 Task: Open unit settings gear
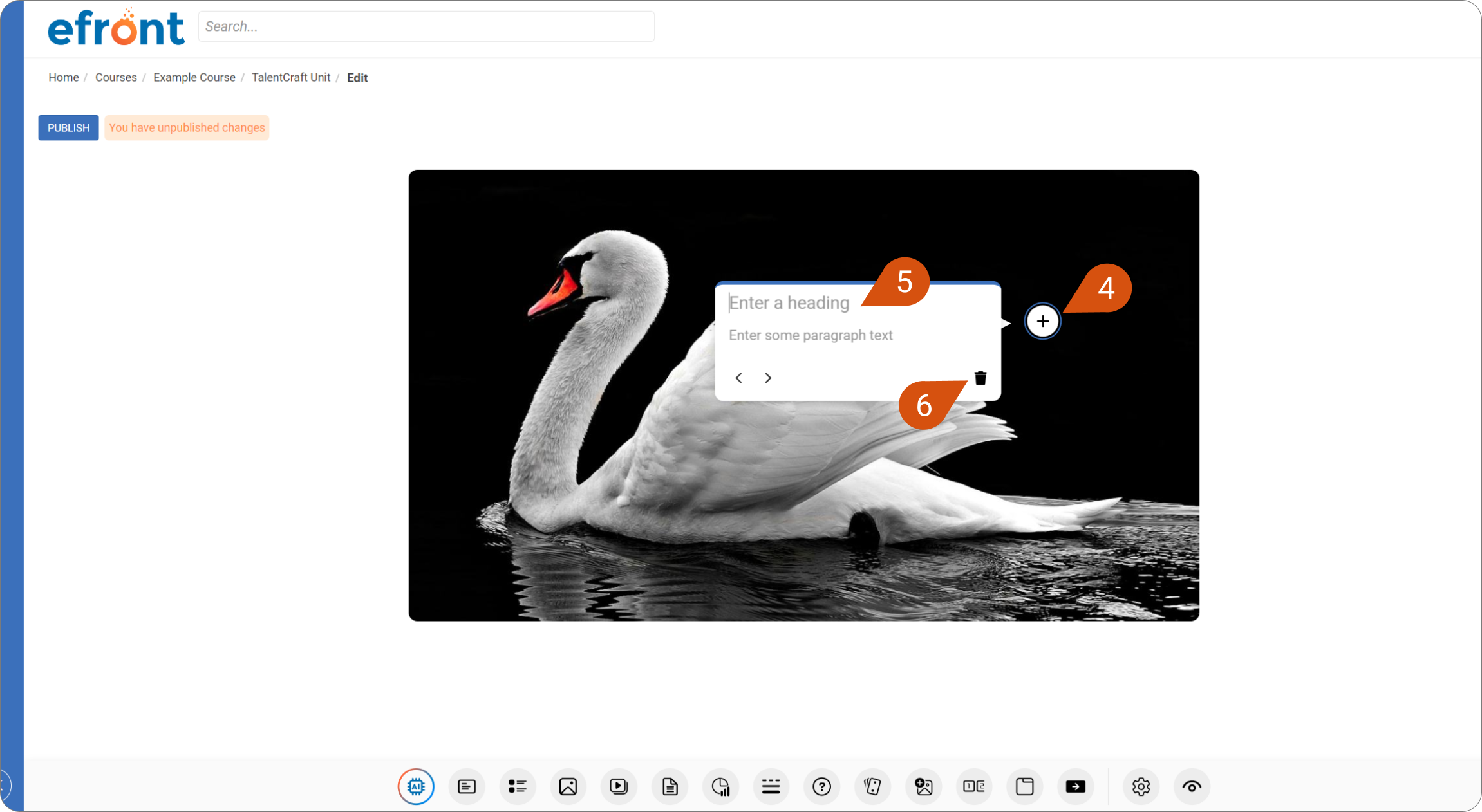point(1141,786)
